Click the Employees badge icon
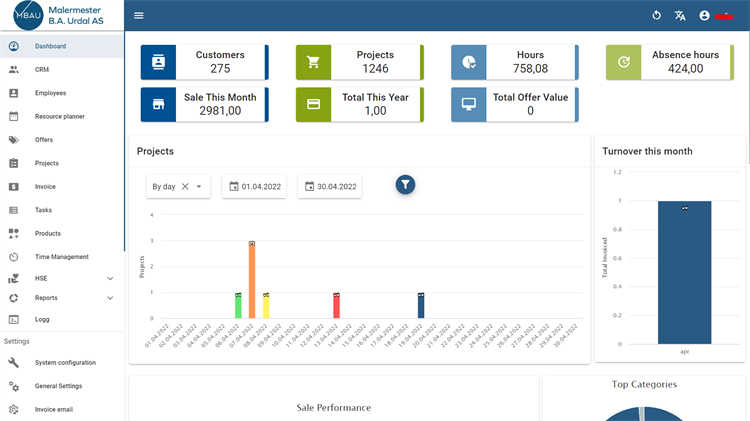Screen dimensions: 750x421 pos(14,93)
